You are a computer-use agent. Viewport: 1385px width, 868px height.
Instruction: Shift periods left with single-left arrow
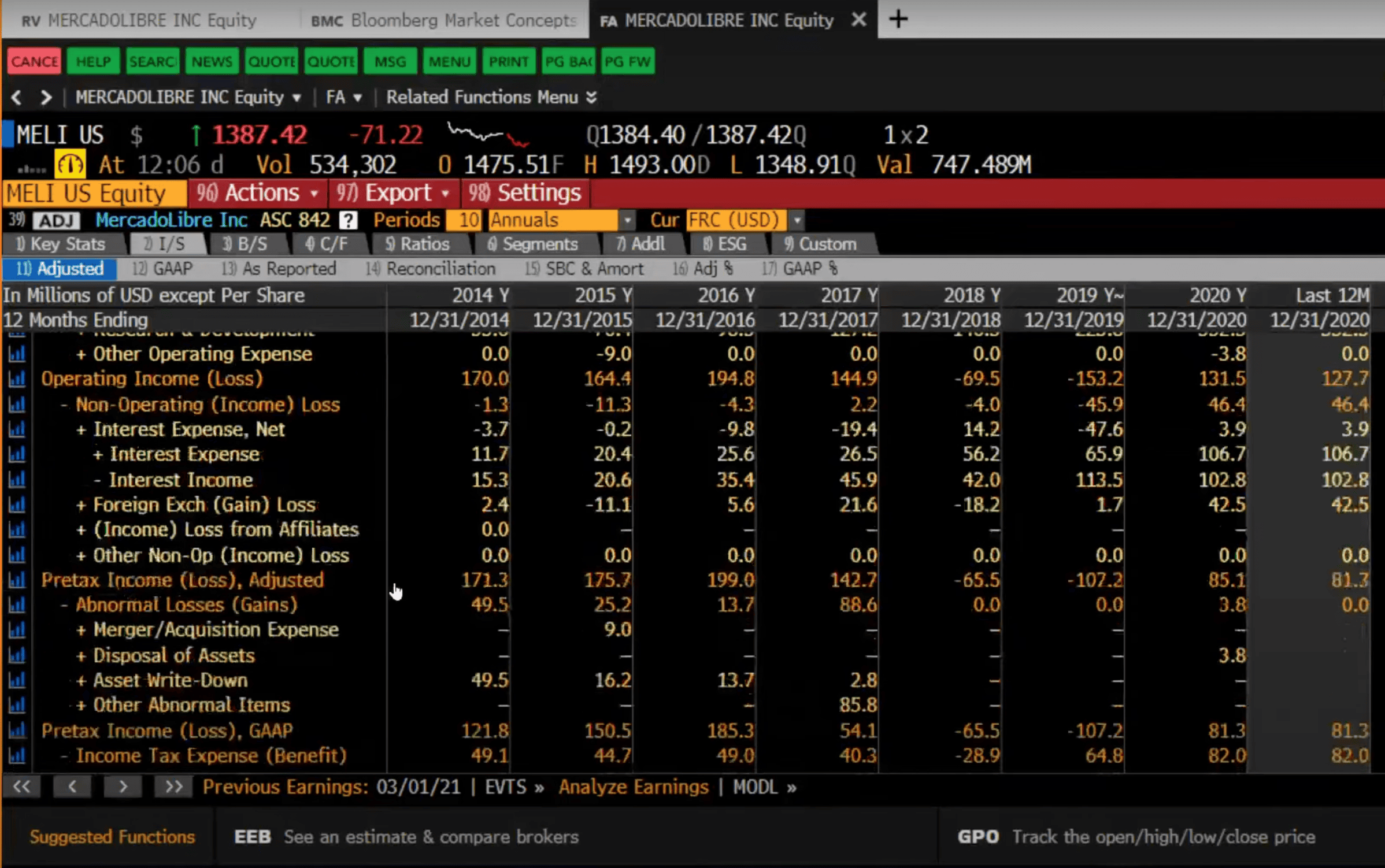[x=72, y=787]
